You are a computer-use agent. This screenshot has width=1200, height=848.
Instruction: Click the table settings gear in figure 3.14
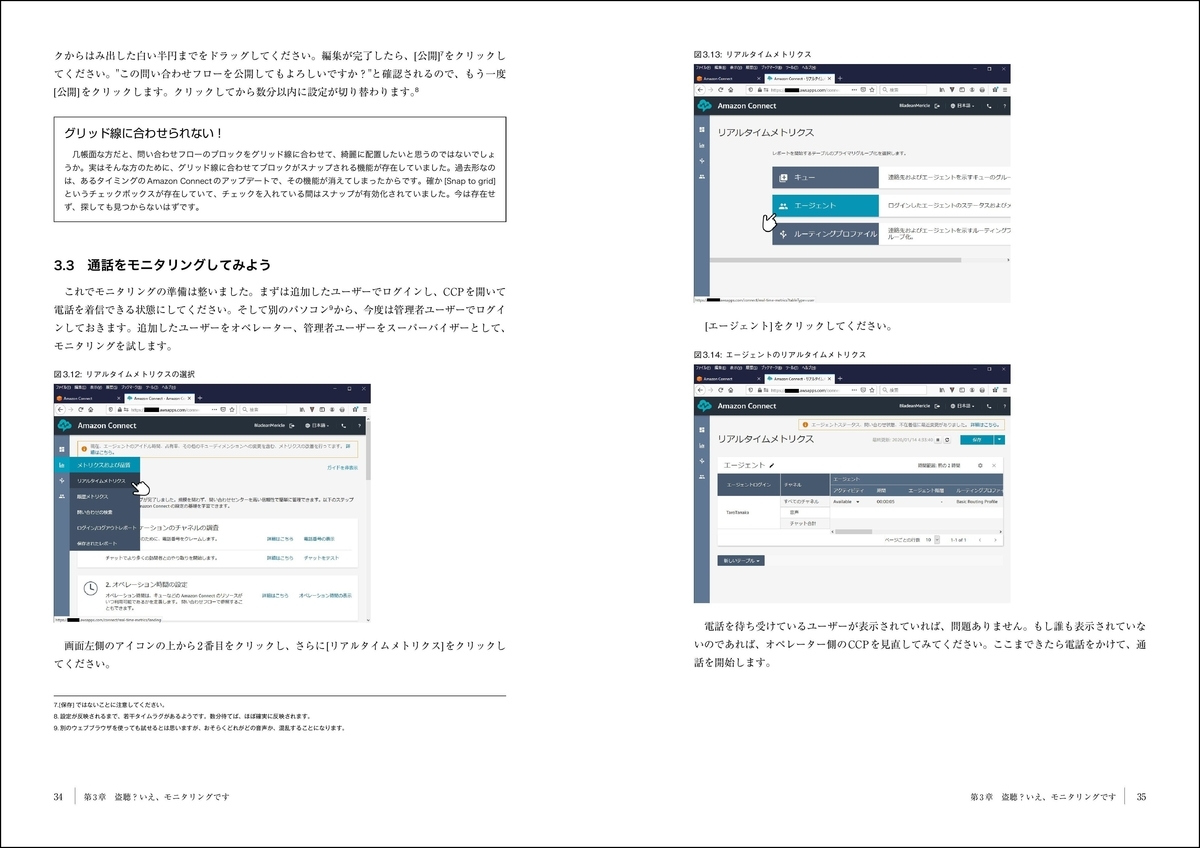tap(980, 465)
